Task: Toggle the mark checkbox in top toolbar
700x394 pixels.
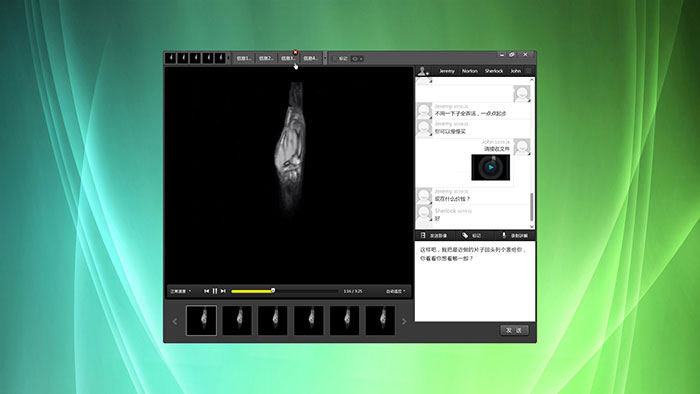Action: 335,58
